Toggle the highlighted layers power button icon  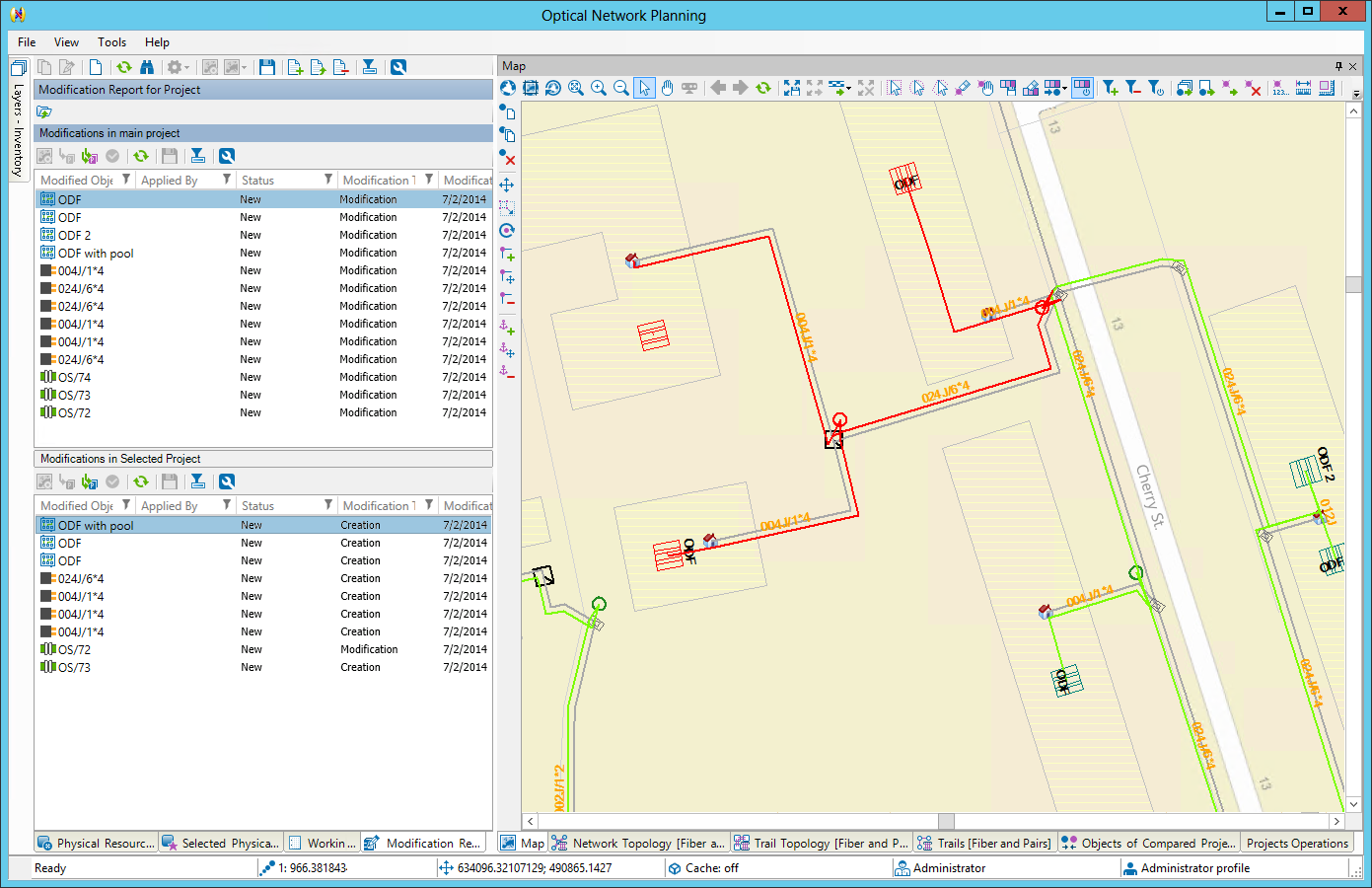tap(1082, 88)
